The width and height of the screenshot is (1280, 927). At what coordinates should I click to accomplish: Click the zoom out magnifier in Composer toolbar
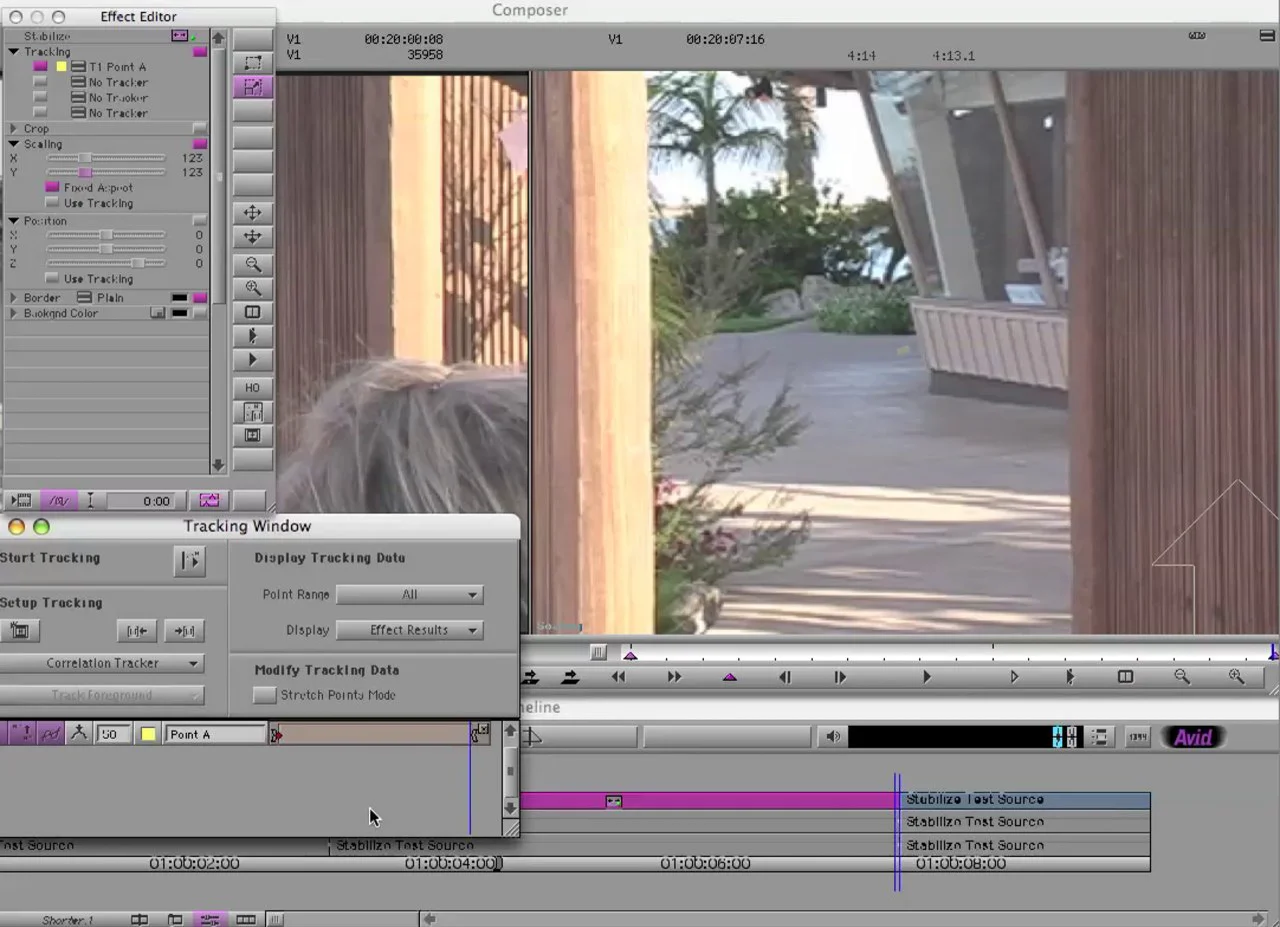tap(1182, 677)
